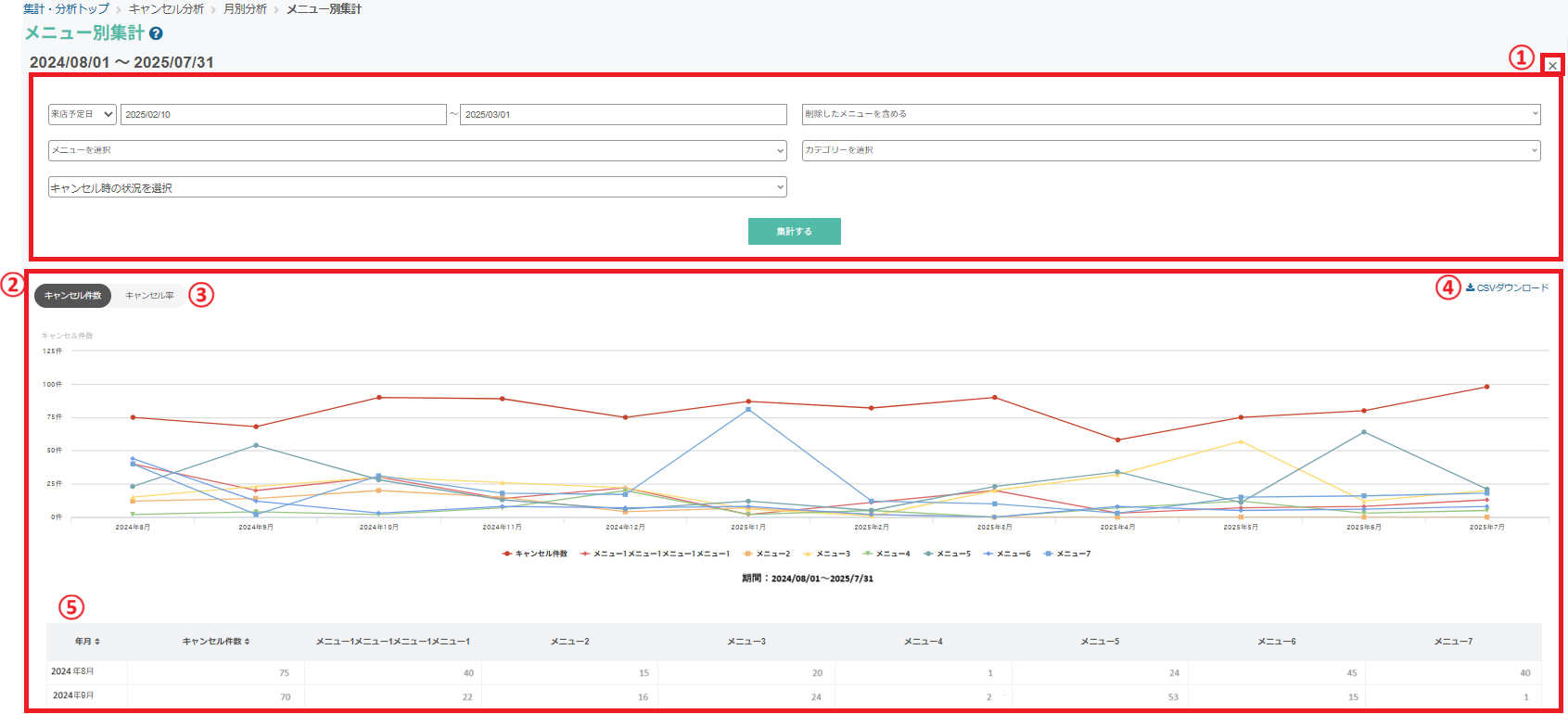The image size is (1568, 714).
Task: Hide メニュー7 series via legend
Action: 1067,554
